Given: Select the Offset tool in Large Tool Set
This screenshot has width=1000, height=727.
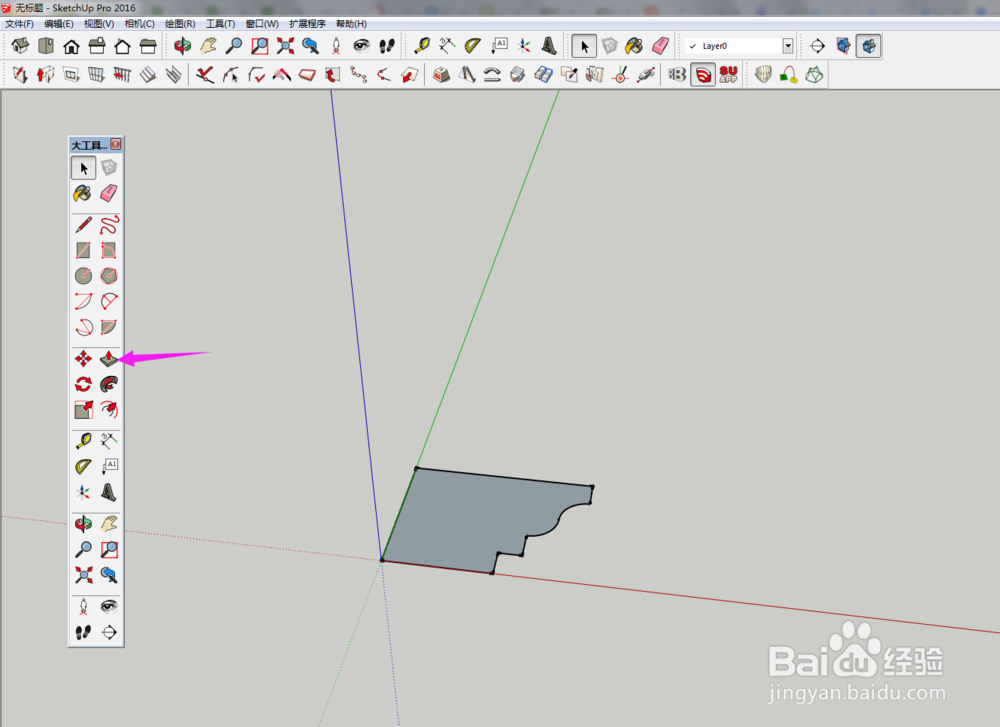Looking at the screenshot, I should point(109,409).
